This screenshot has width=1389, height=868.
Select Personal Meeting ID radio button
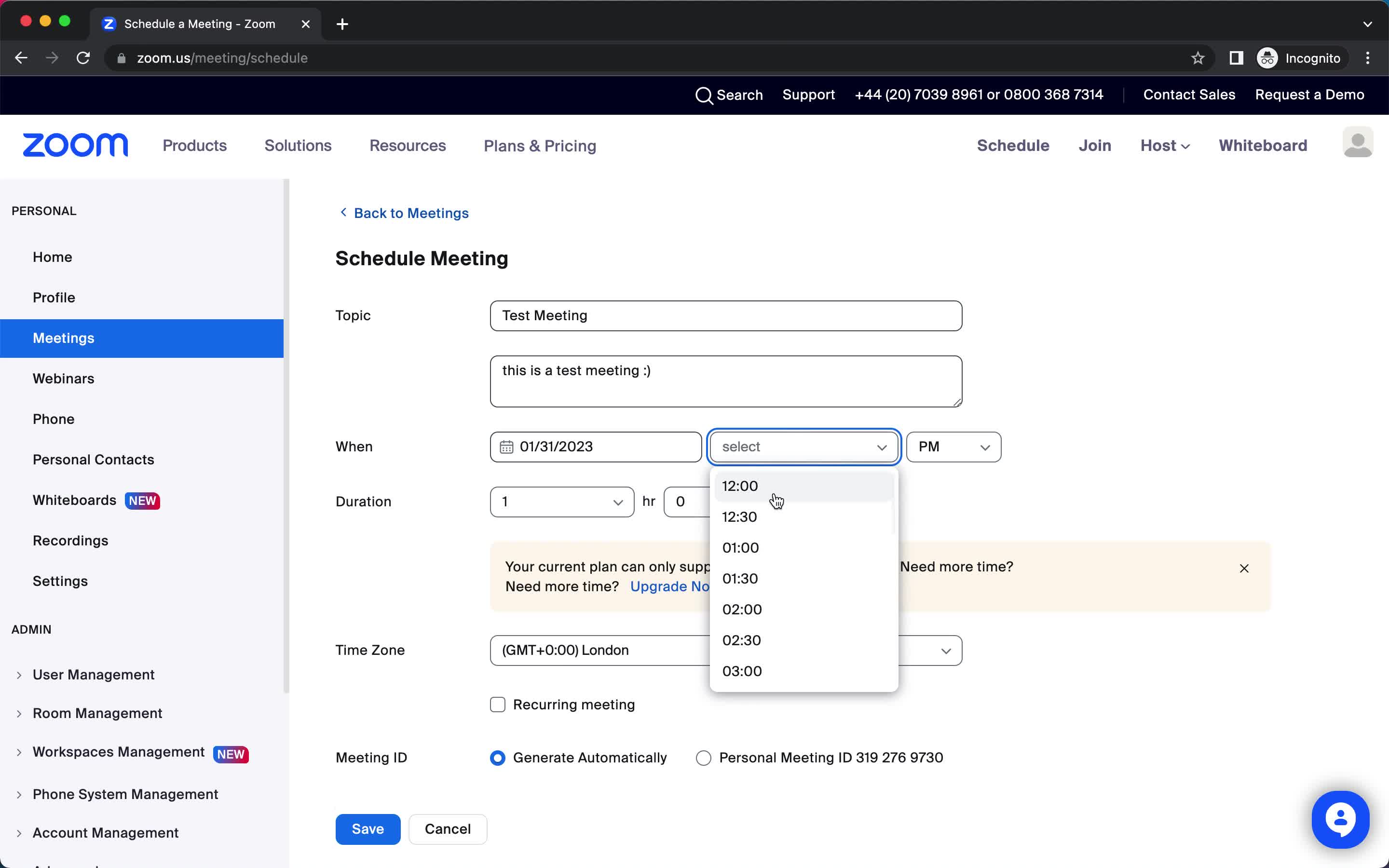point(702,757)
